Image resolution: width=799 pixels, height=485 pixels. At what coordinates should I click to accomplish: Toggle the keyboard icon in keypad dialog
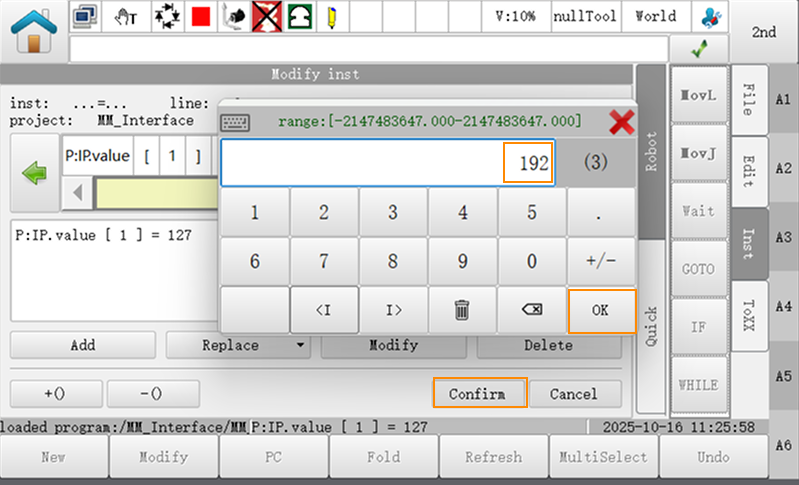pyautogui.click(x=235, y=122)
